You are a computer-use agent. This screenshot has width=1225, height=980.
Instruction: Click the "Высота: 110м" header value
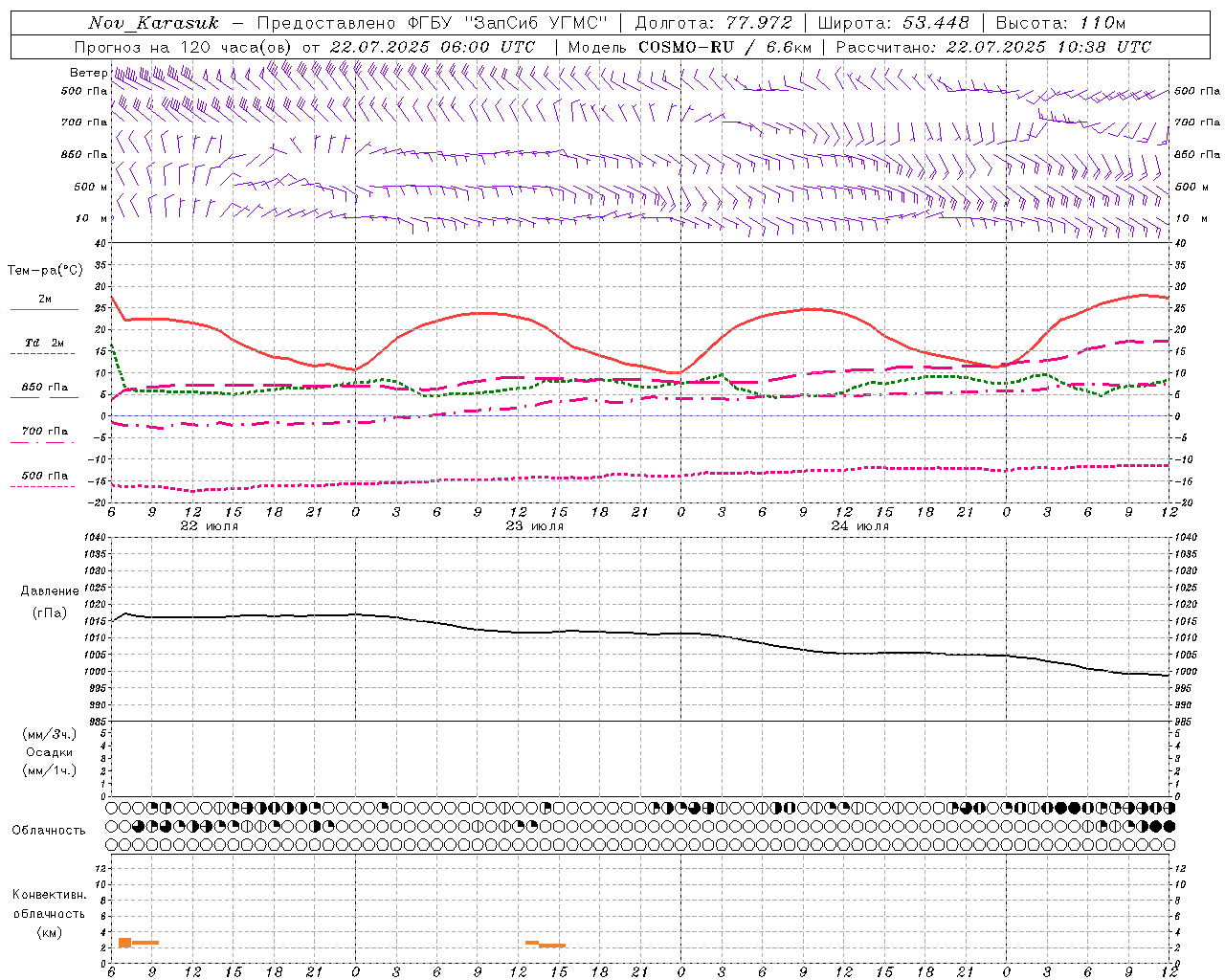click(x=1060, y=23)
